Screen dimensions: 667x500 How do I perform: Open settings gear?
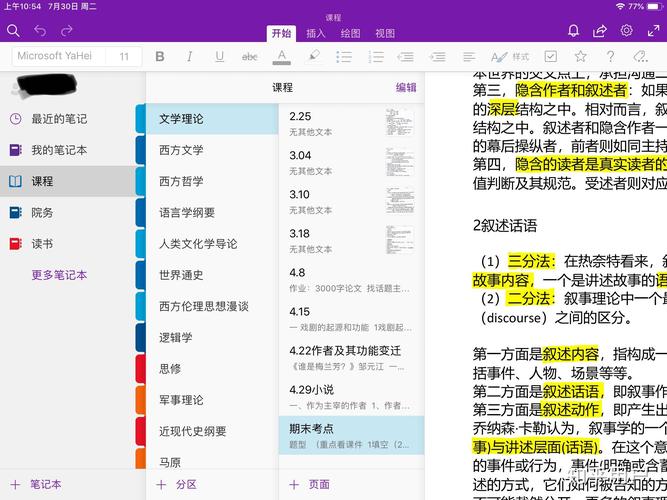tap(626, 31)
